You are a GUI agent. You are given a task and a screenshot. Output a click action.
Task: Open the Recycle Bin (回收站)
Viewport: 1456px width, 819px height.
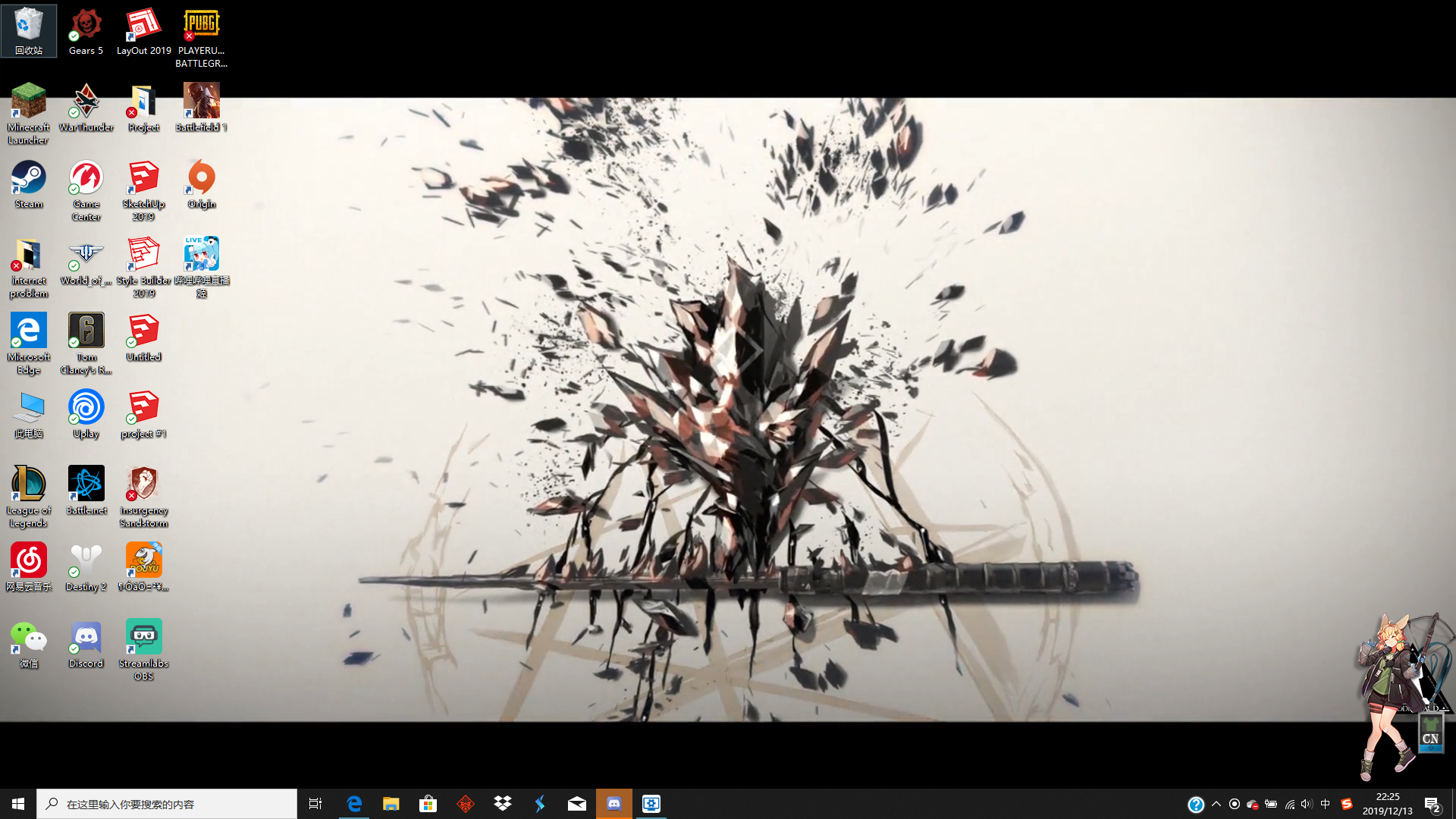point(28,25)
